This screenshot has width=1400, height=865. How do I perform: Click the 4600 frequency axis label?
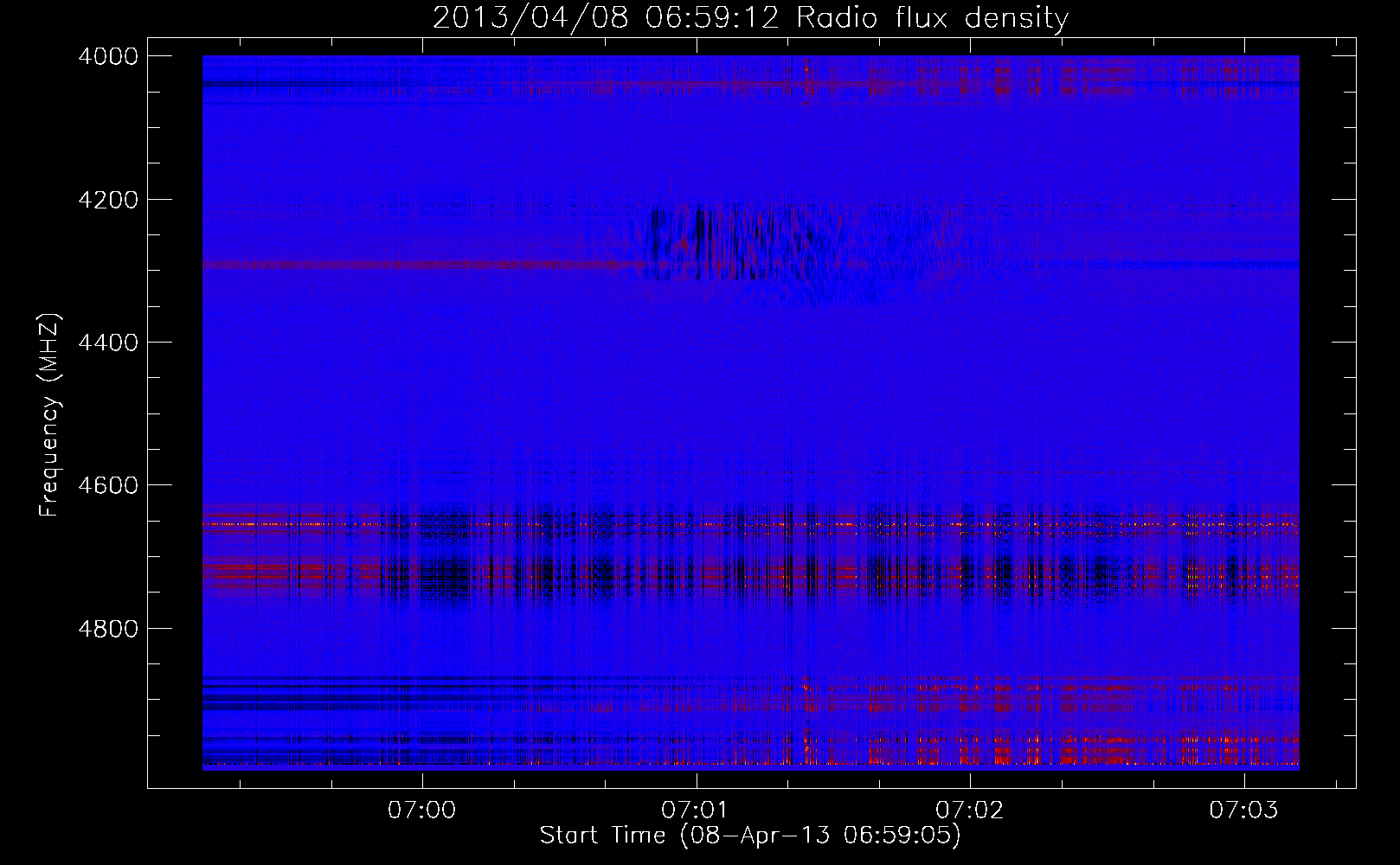click(x=108, y=485)
